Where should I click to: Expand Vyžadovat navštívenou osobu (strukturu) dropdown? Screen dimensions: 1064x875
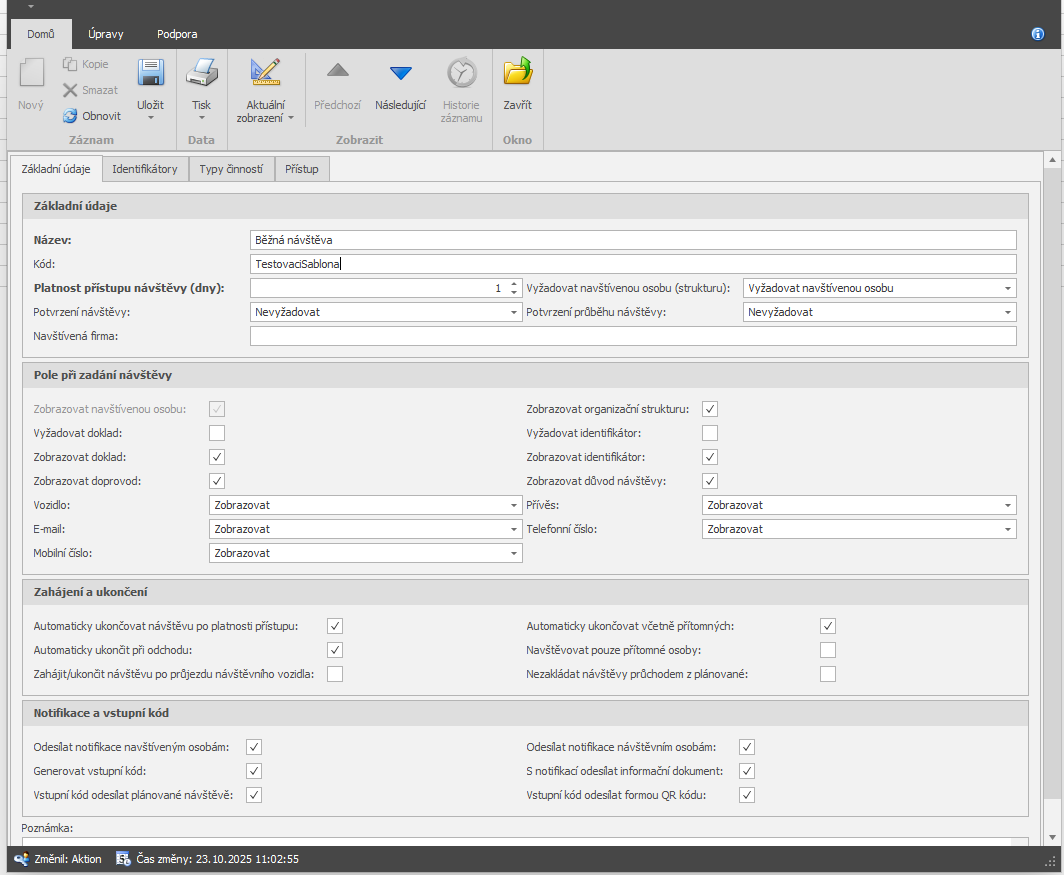coord(1008,288)
